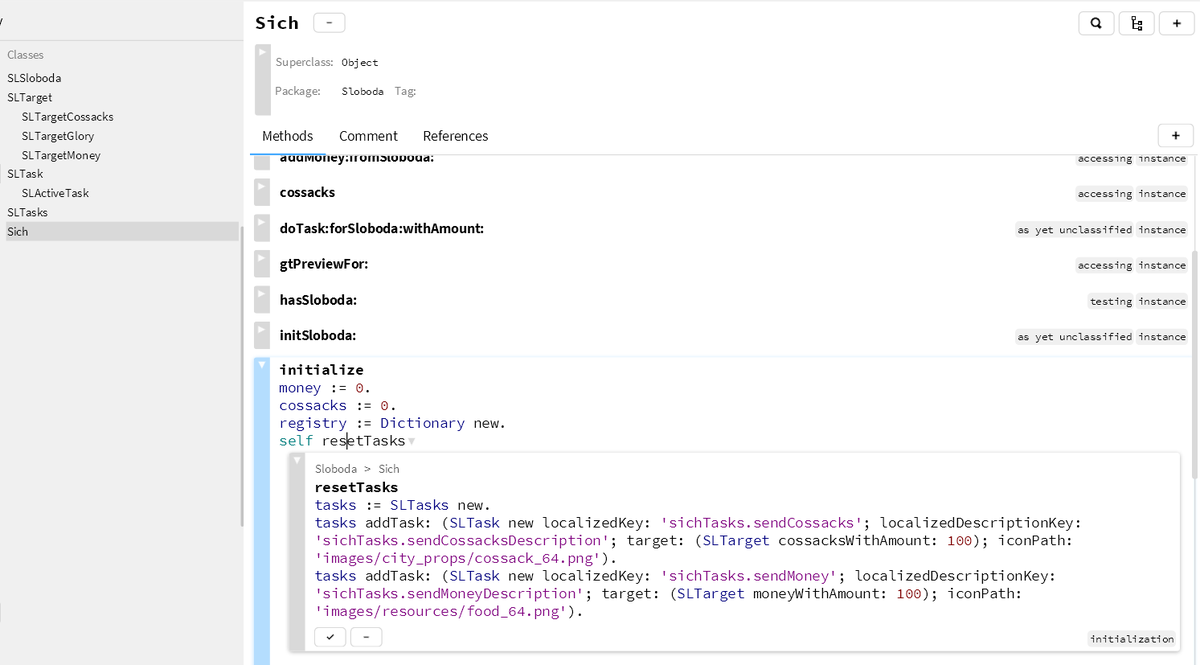Click the minus button next to Sich title
This screenshot has width=1200, height=665.
click(329, 22)
